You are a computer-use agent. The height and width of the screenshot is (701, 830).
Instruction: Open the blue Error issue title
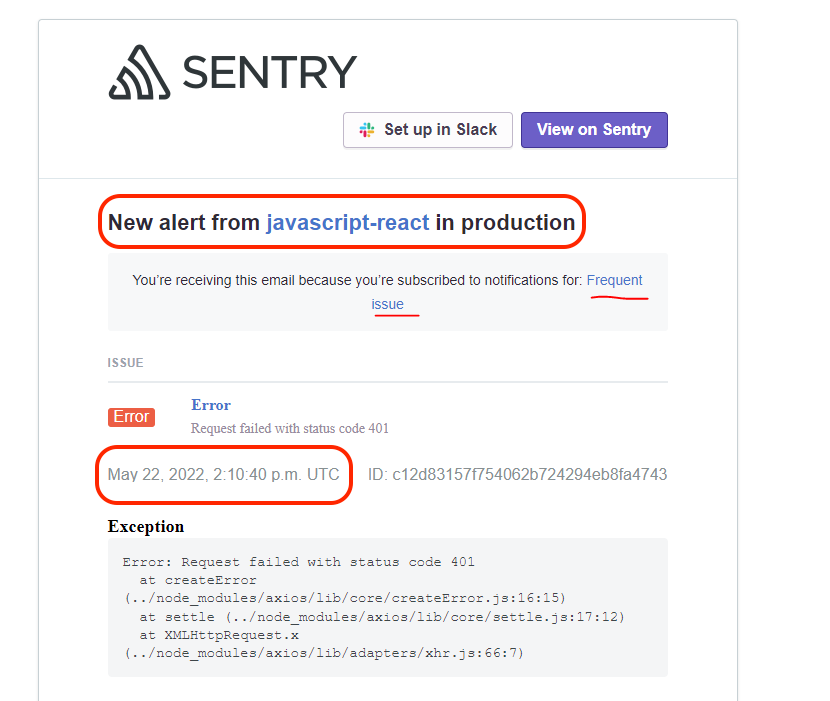click(211, 405)
